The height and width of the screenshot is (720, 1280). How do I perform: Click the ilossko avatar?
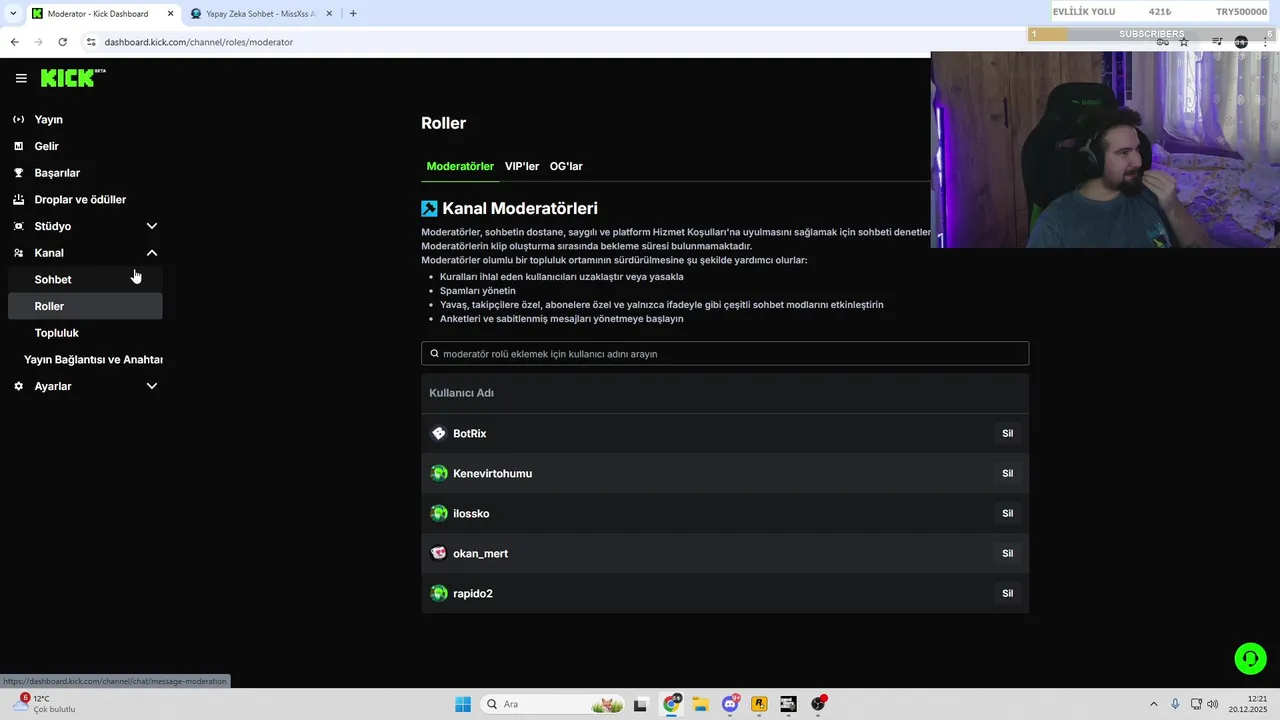coord(438,513)
